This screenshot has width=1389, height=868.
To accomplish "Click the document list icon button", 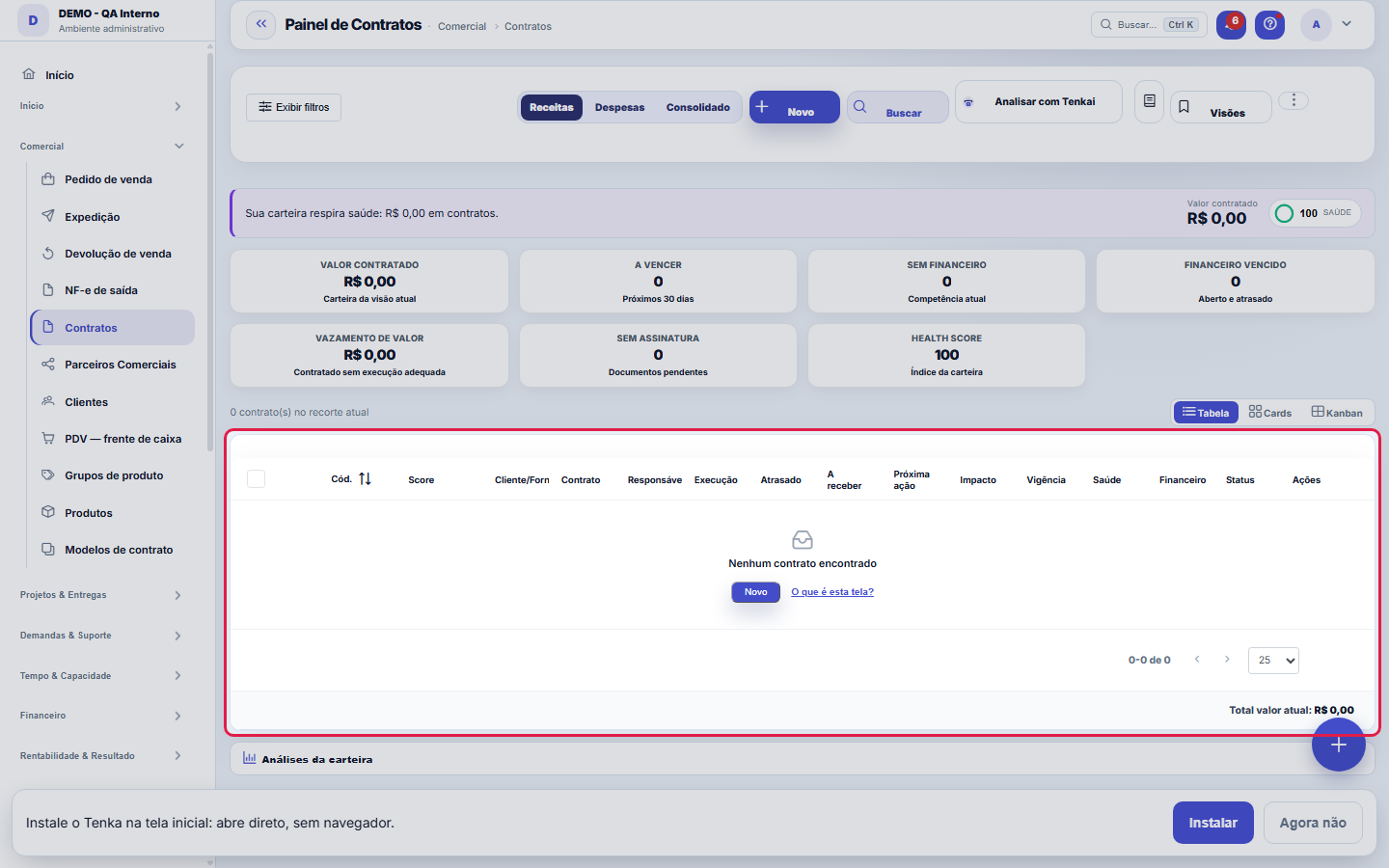I will 1149,101.
